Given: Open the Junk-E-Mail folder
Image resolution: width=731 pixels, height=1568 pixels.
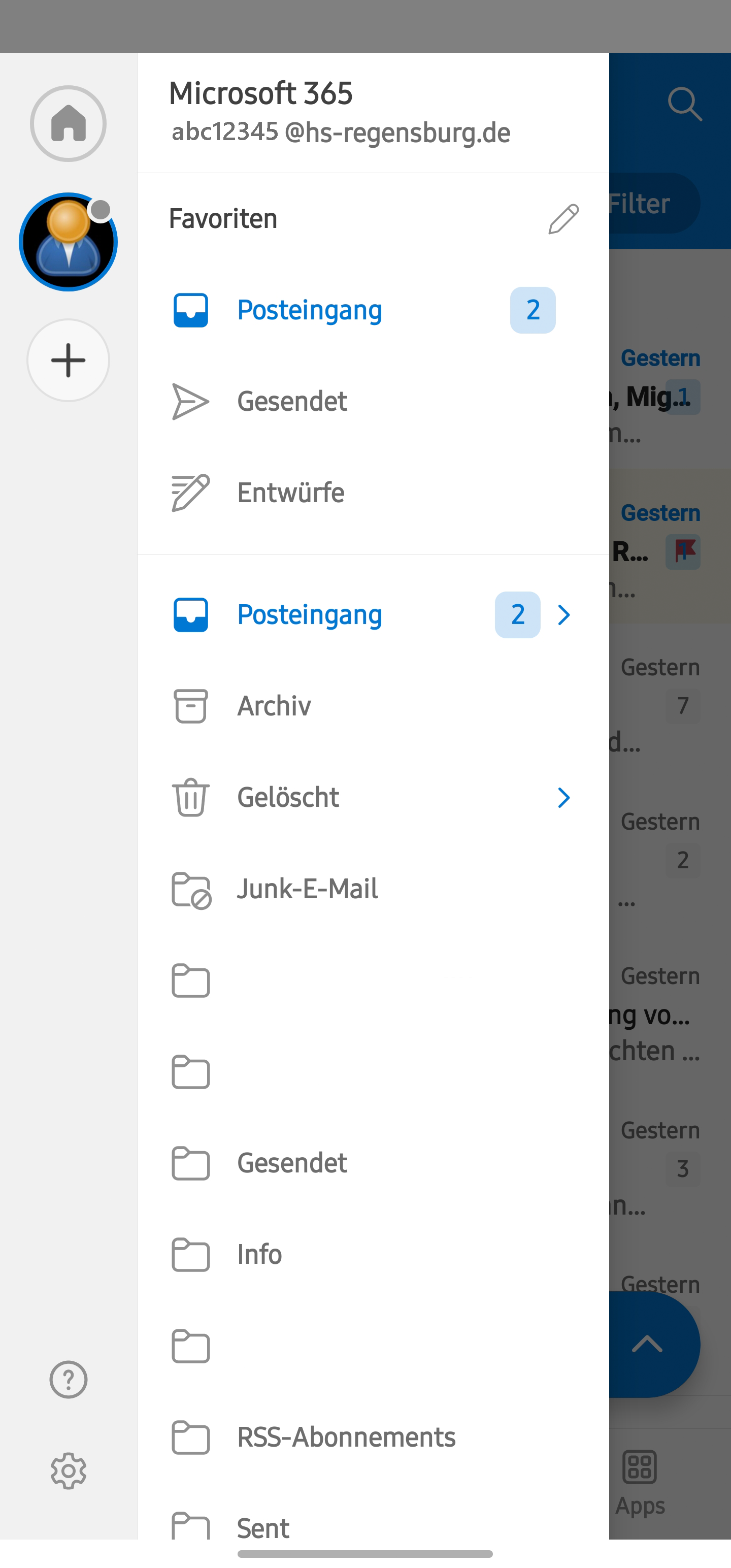Looking at the screenshot, I should 307,889.
